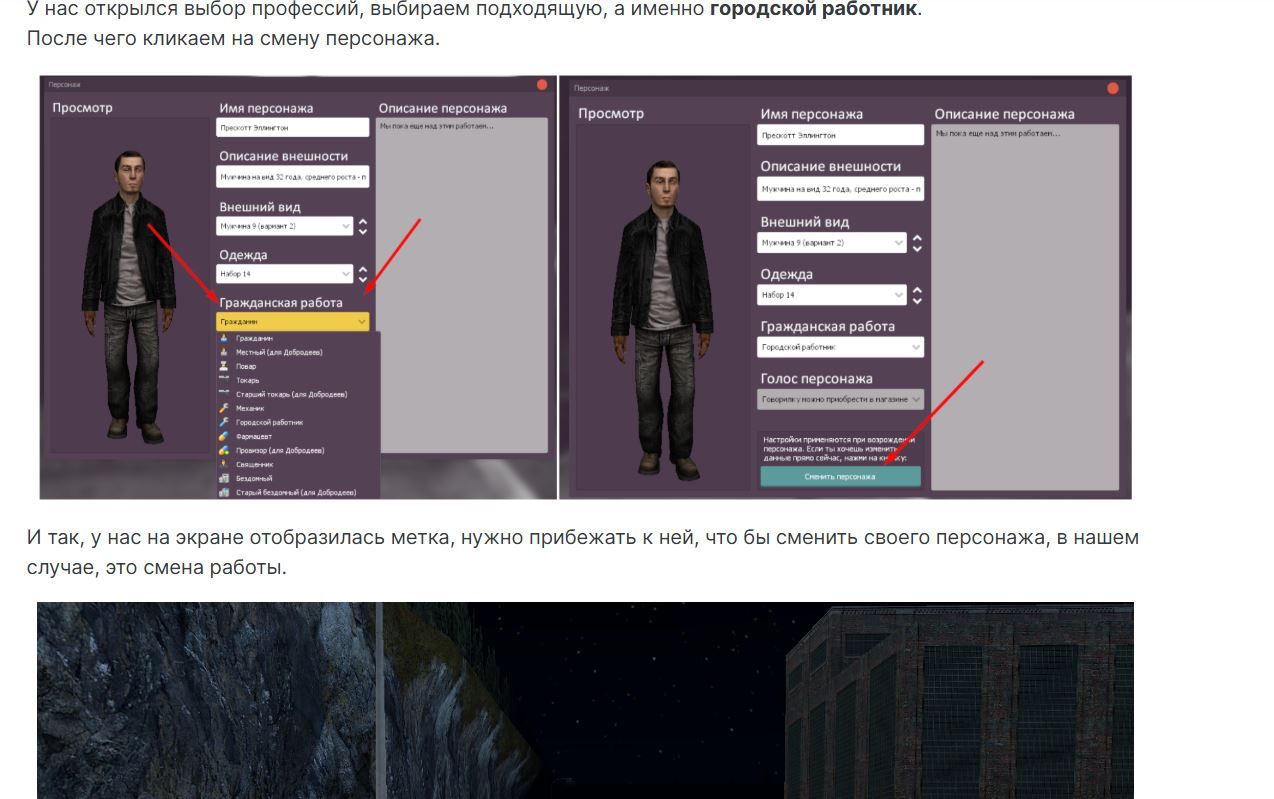Open Внешний вид dropdown in job-list window
This screenshot has width=1274, height=799.
pos(285,226)
